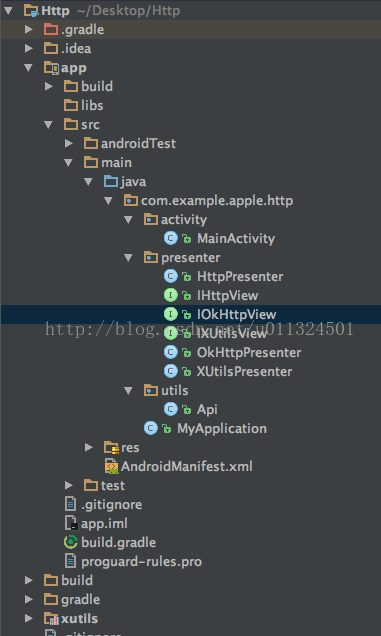The height and width of the screenshot is (636, 381).
Task: Click the XUtilsPresenter class icon
Action: click(x=171, y=371)
